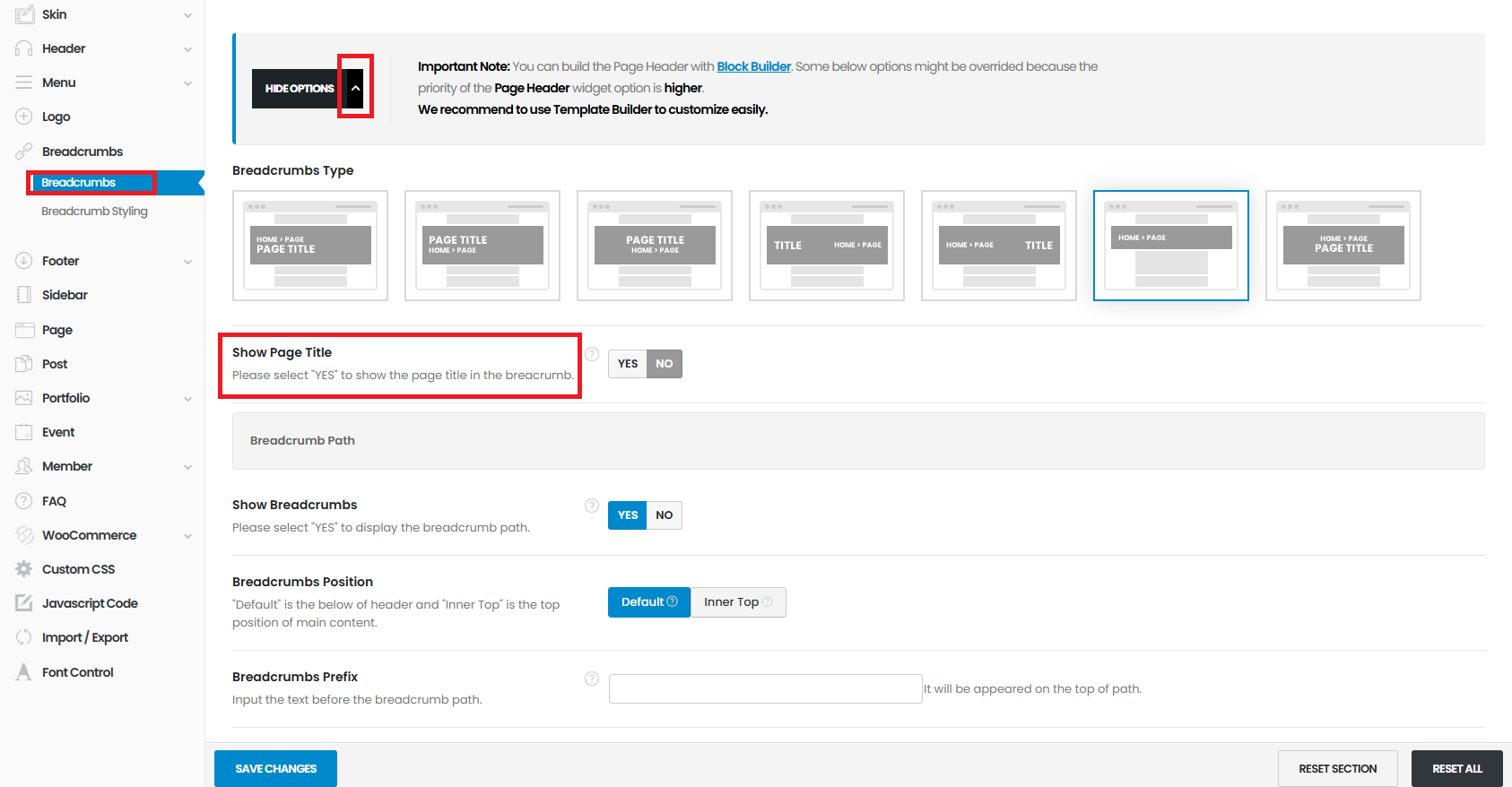1512x787 pixels.
Task: Select centered path above Page Title type
Action: (x=1343, y=246)
